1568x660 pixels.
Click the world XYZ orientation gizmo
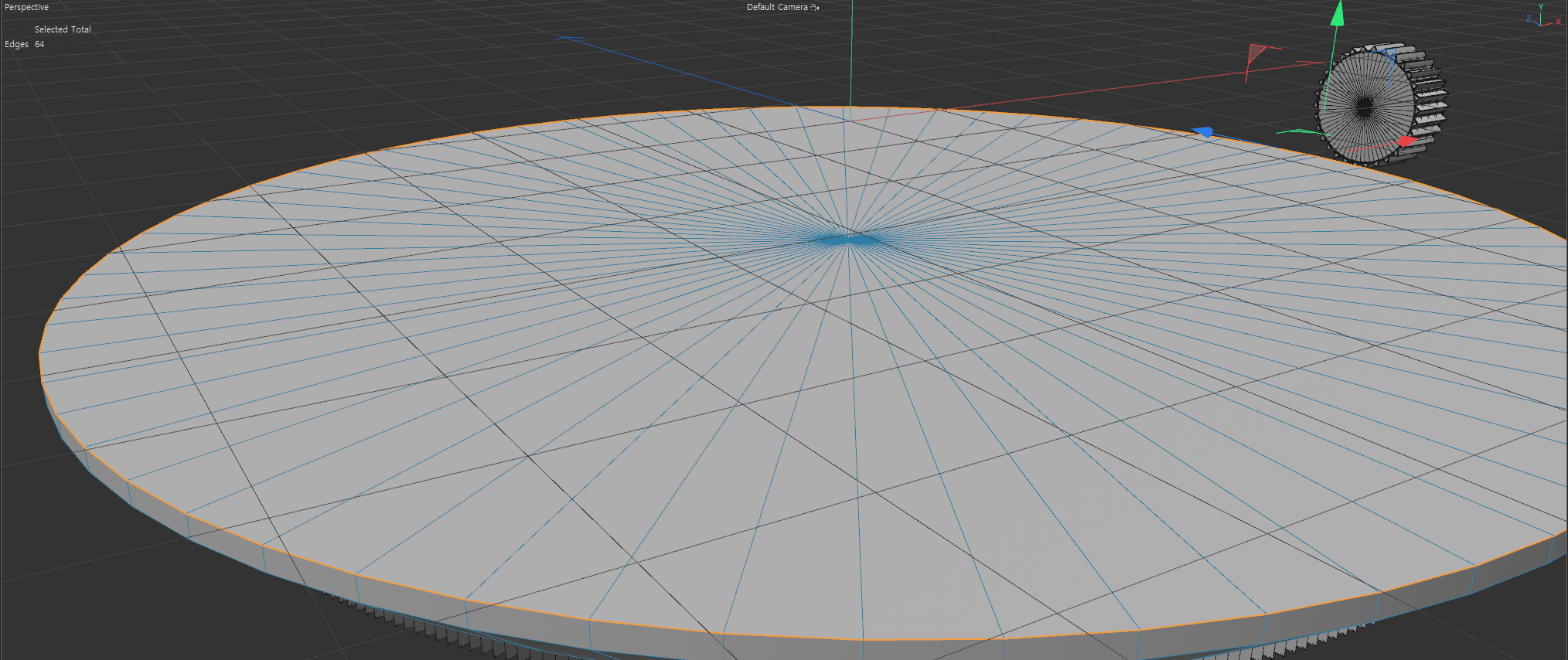click(x=1543, y=16)
